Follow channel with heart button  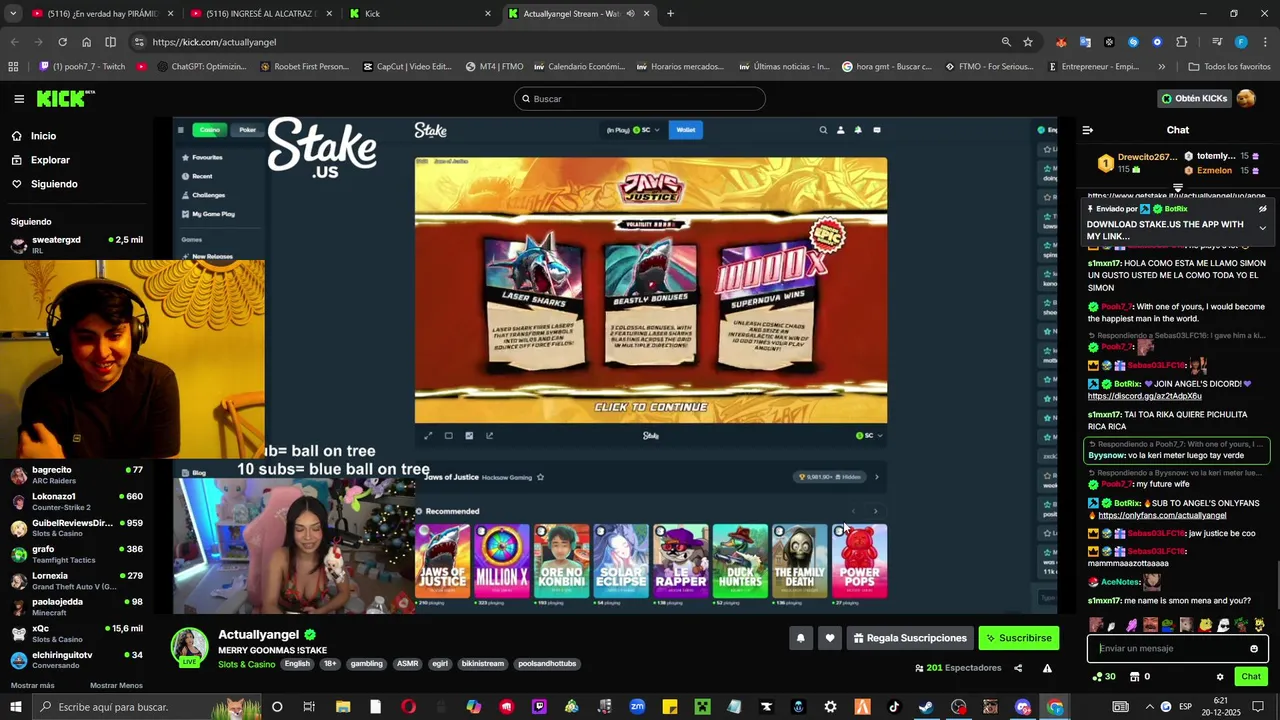tap(830, 638)
